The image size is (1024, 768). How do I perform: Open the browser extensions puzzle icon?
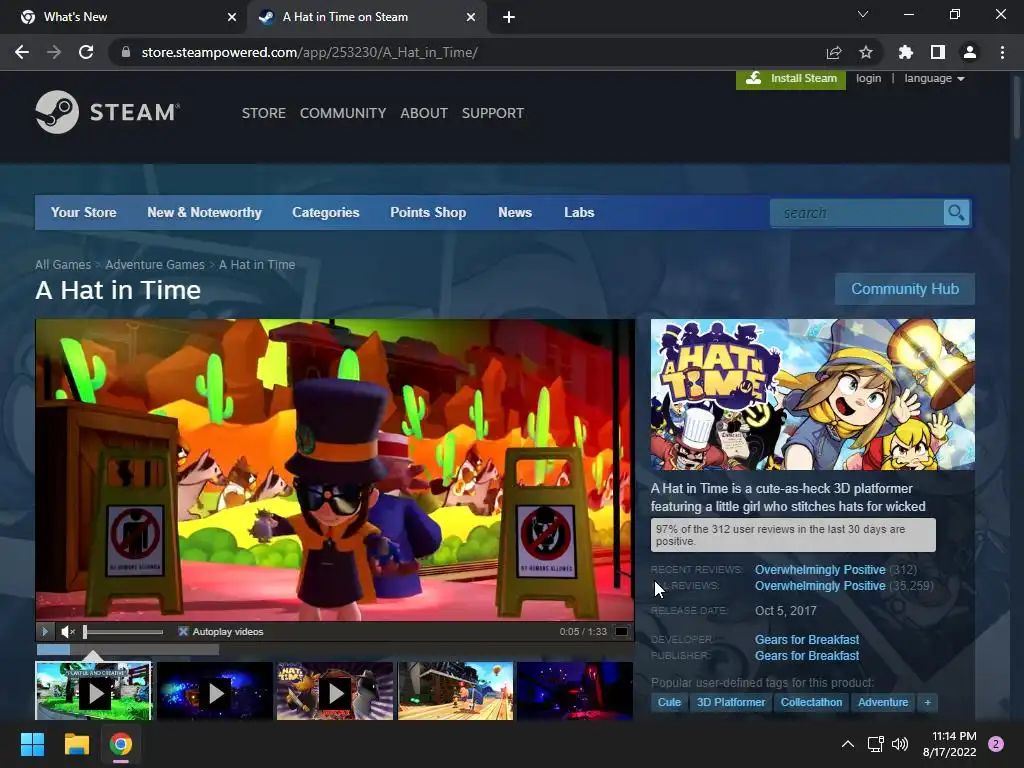[x=905, y=52]
